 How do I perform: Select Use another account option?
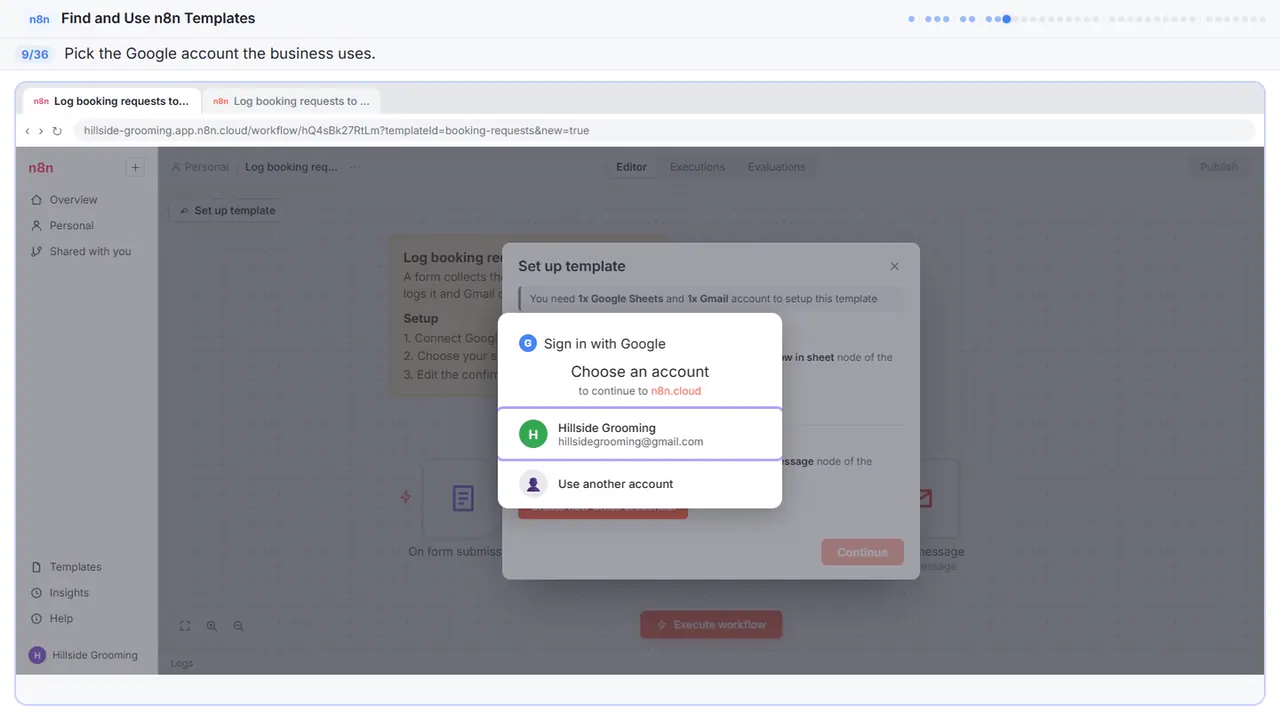point(640,484)
